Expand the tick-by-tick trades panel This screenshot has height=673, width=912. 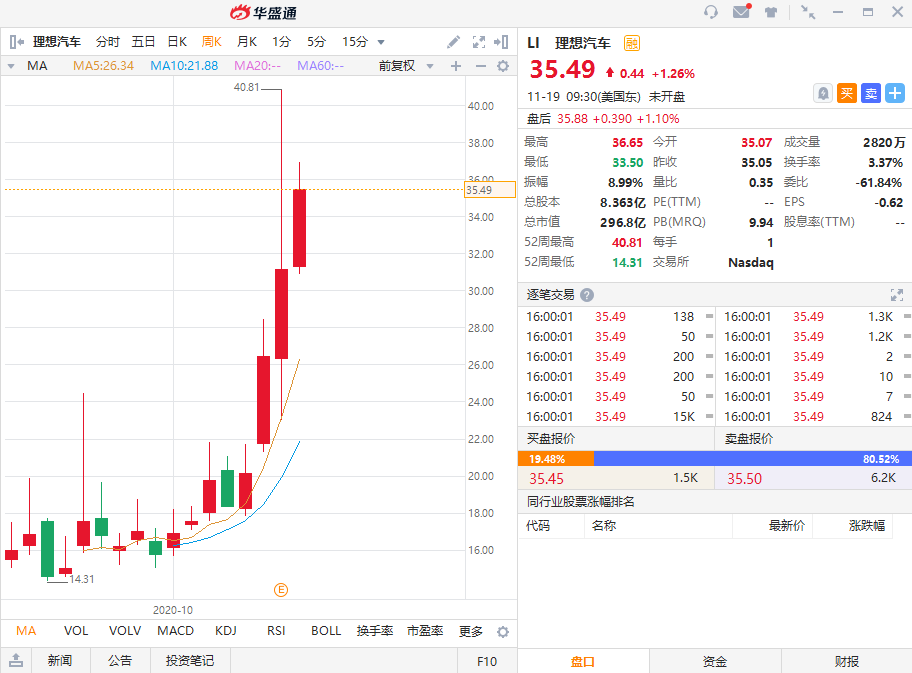[x=896, y=295]
